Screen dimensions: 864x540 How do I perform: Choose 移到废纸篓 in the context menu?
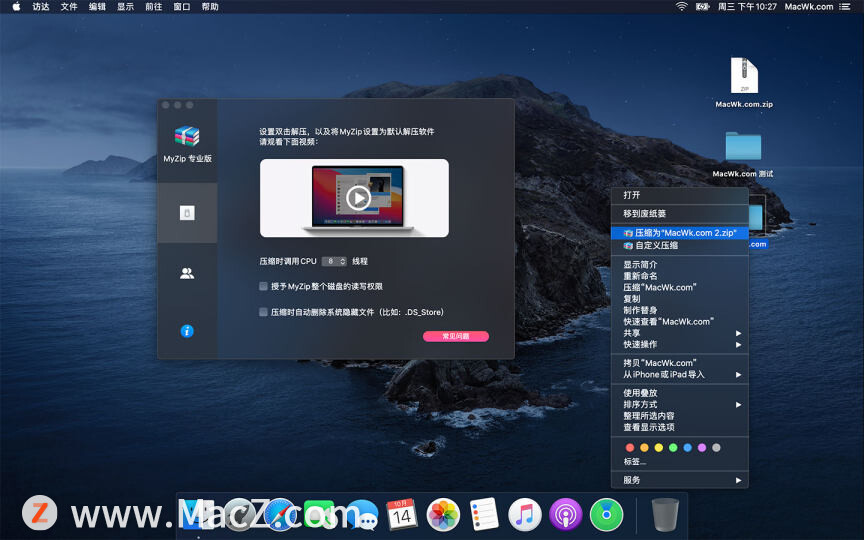pos(679,213)
